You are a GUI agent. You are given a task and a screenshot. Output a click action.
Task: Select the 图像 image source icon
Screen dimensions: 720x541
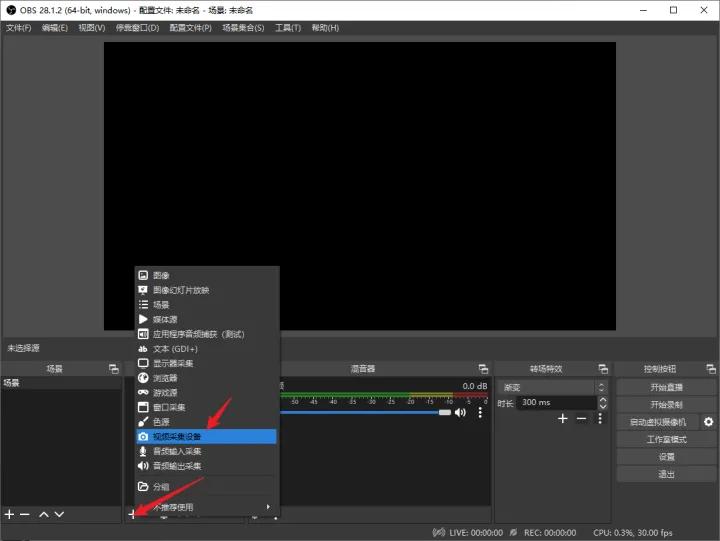tap(143, 275)
